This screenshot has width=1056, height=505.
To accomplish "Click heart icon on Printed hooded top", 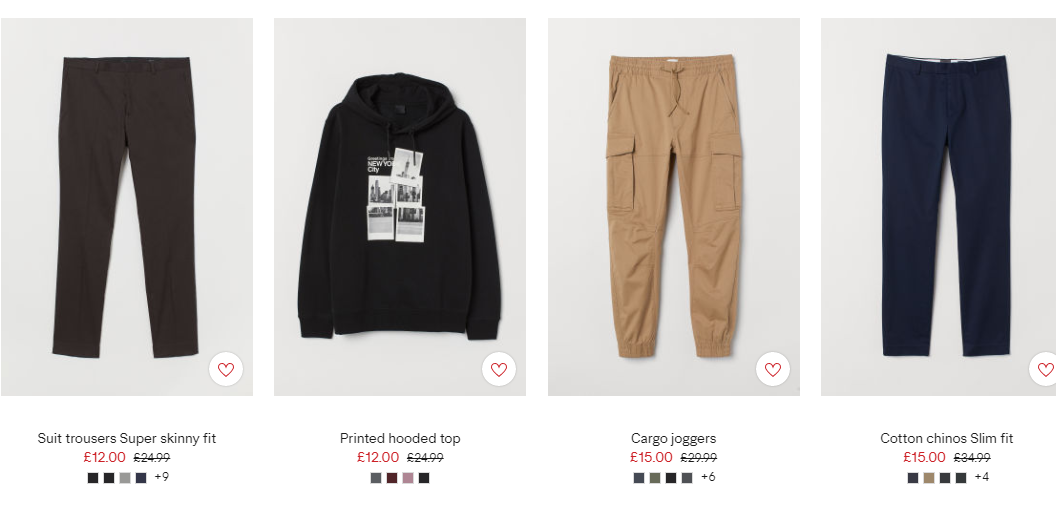I will pos(499,369).
